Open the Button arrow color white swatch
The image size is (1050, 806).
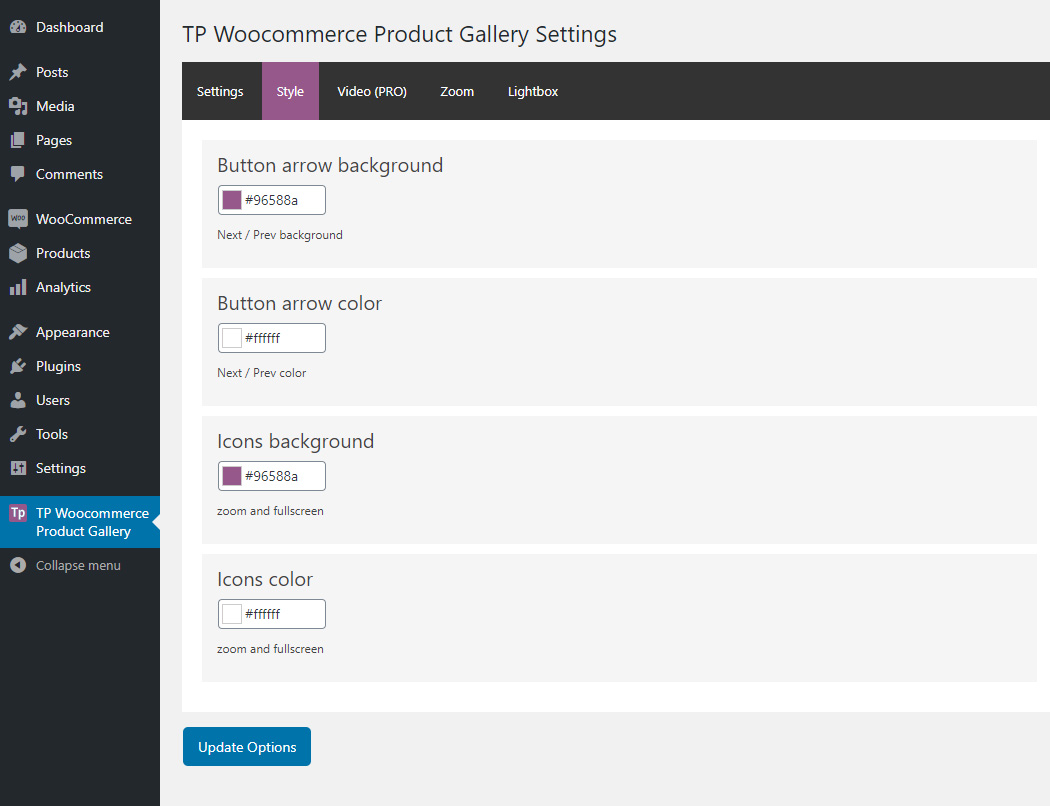pos(232,338)
